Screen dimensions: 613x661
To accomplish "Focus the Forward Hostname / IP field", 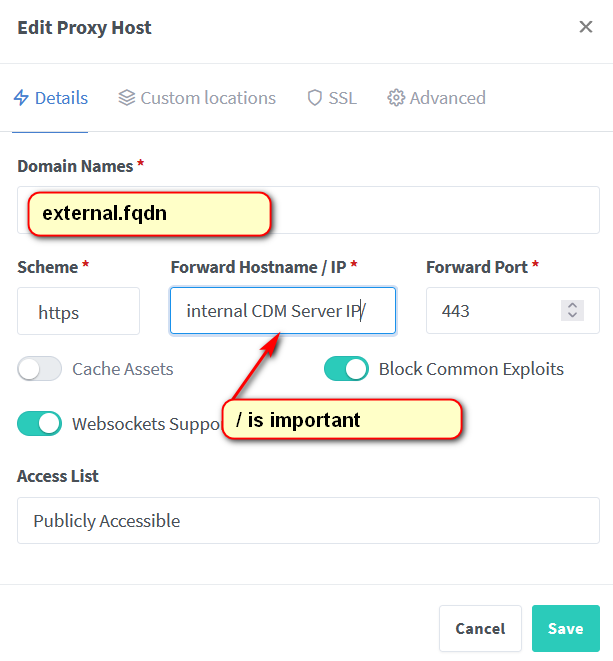I will (x=282, y=311).
